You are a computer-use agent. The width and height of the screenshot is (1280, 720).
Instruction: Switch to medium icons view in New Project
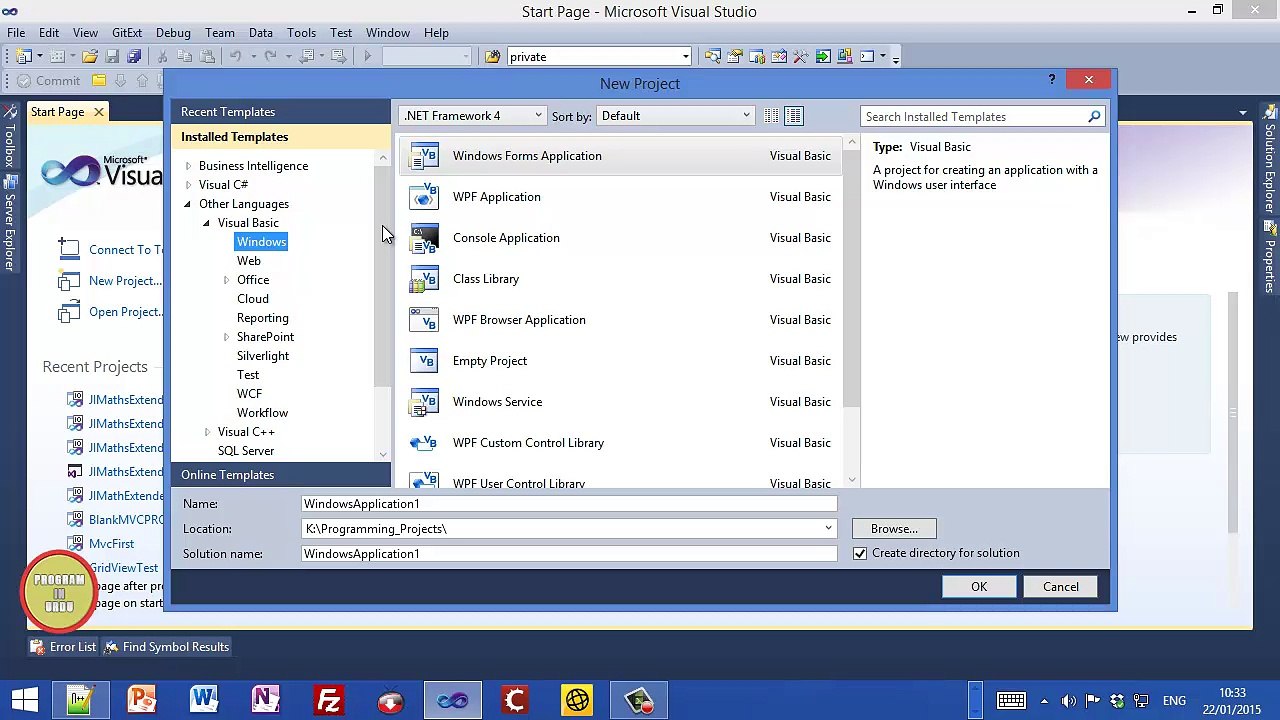(794, 116)
